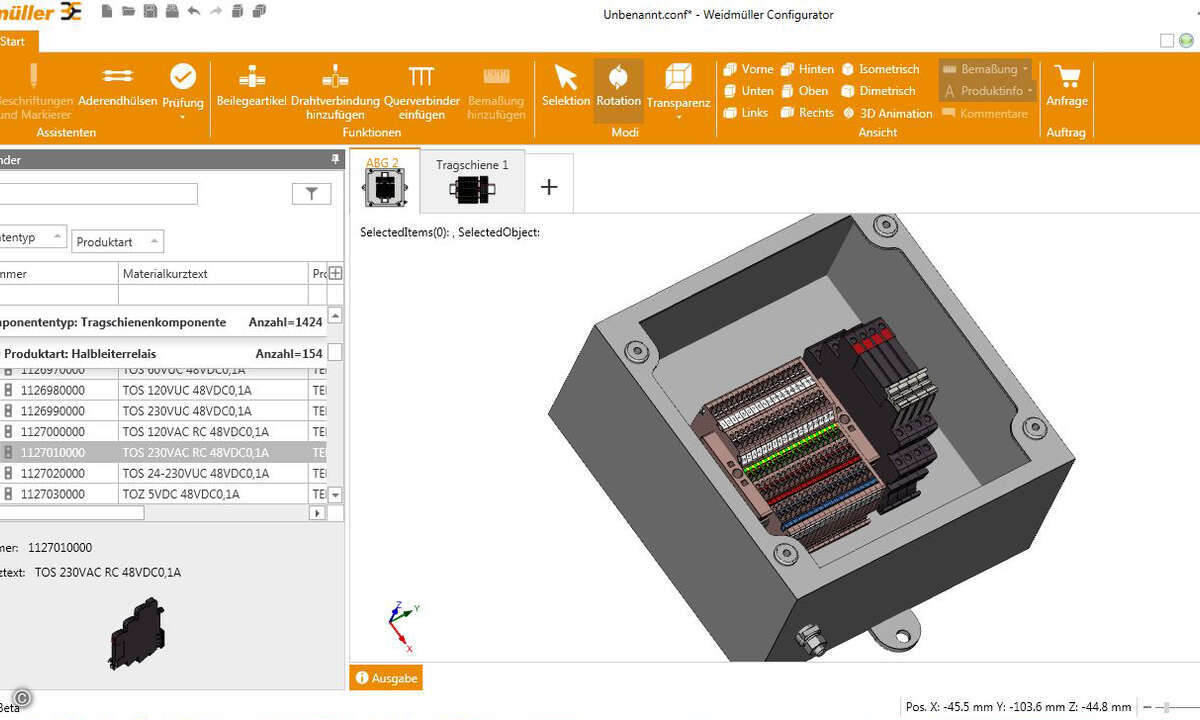Select row 1126980000 TOS 120VUC
Viewport: 1200px width, 720px height.
[163, 390]
